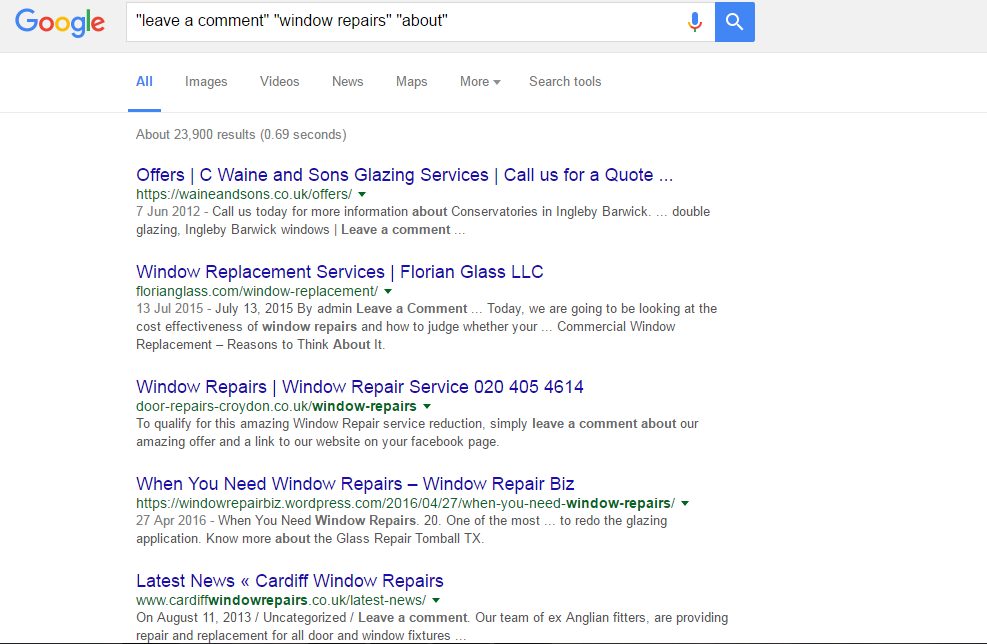Open Window Repair Service 020 405 4614 result

pos(359,387)
